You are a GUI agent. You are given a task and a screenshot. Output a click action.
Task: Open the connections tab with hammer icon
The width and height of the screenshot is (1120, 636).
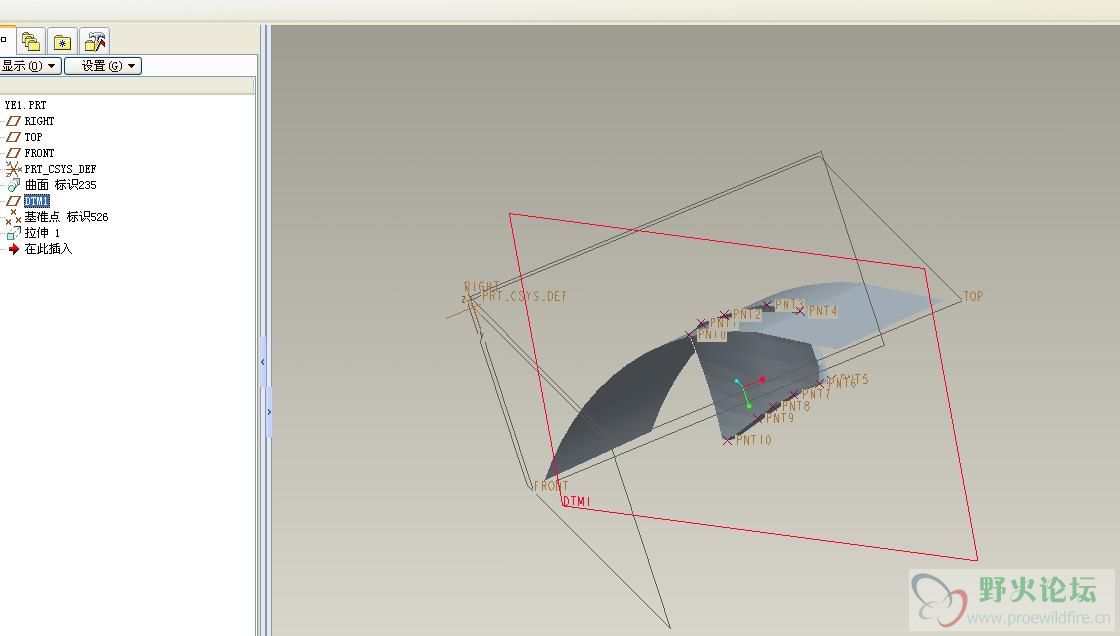pyautogui.click(x=94, y=41)
